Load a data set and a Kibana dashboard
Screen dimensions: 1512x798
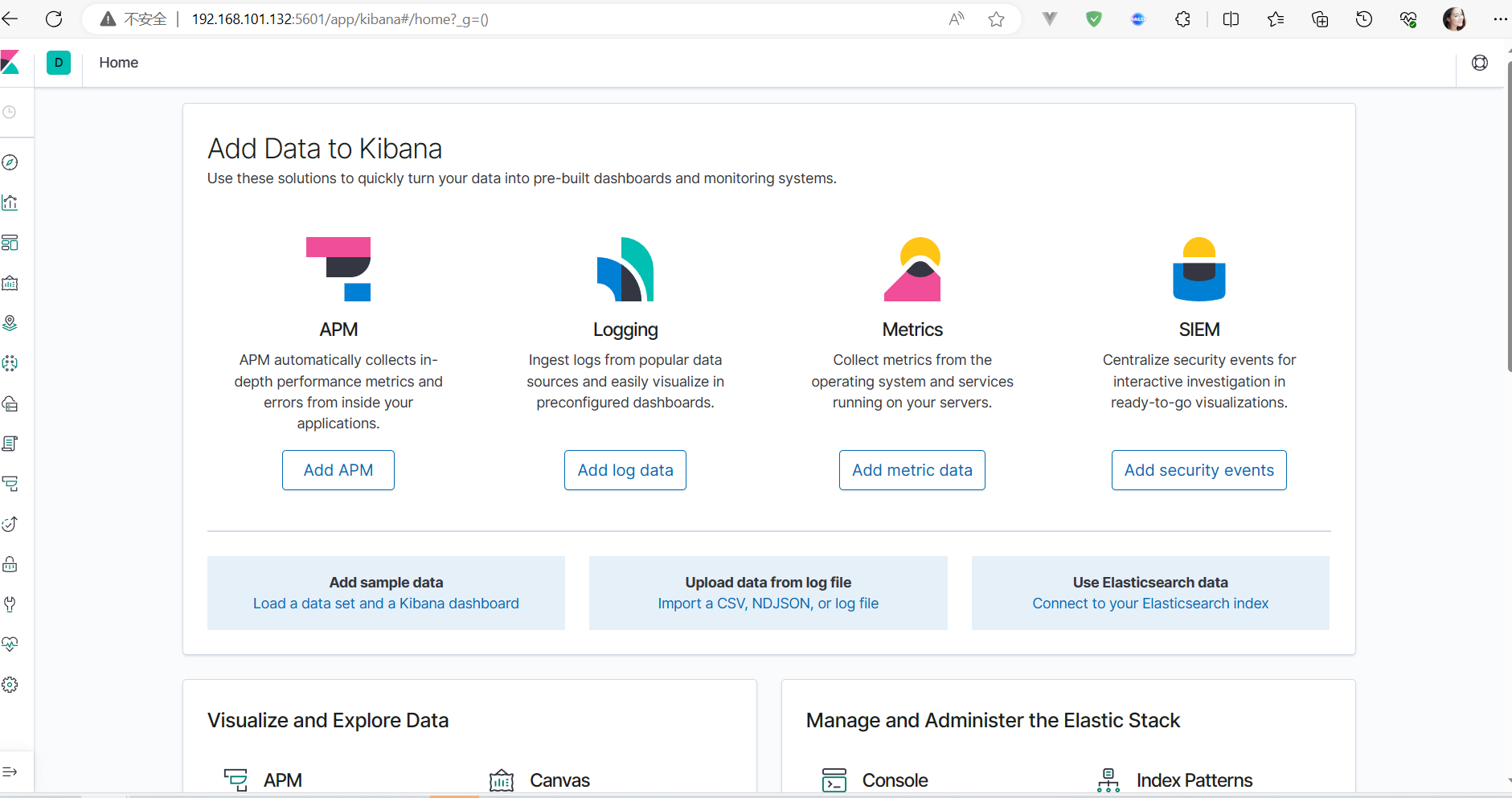tap(386, 604)
